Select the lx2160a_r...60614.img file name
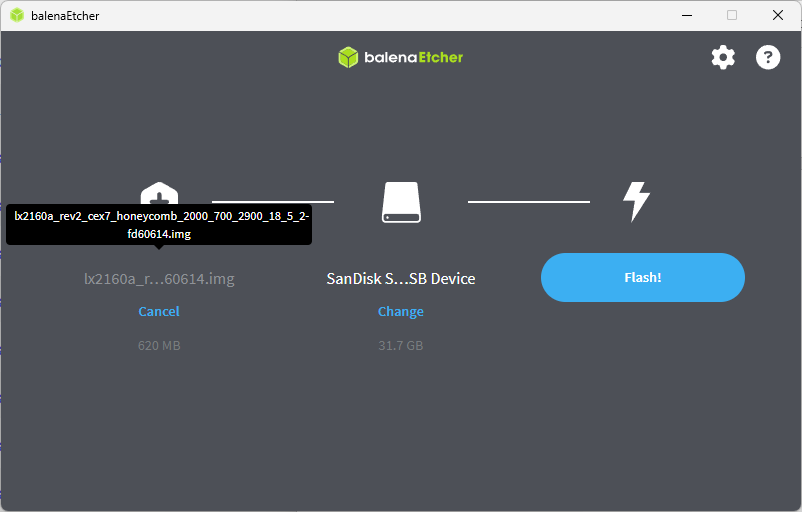 [159, 279]
